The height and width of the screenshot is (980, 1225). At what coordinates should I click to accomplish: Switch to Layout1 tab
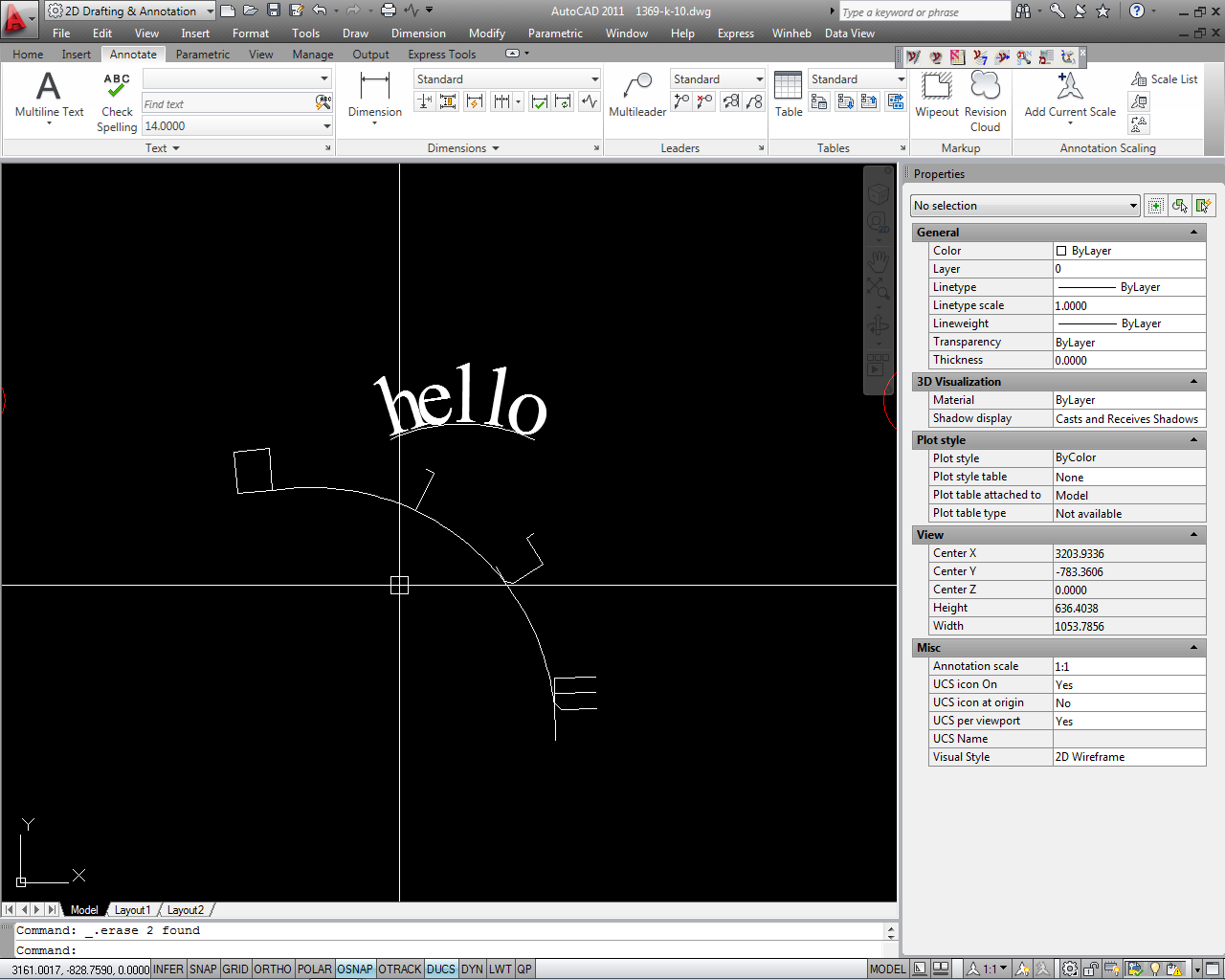pos(132,910)
